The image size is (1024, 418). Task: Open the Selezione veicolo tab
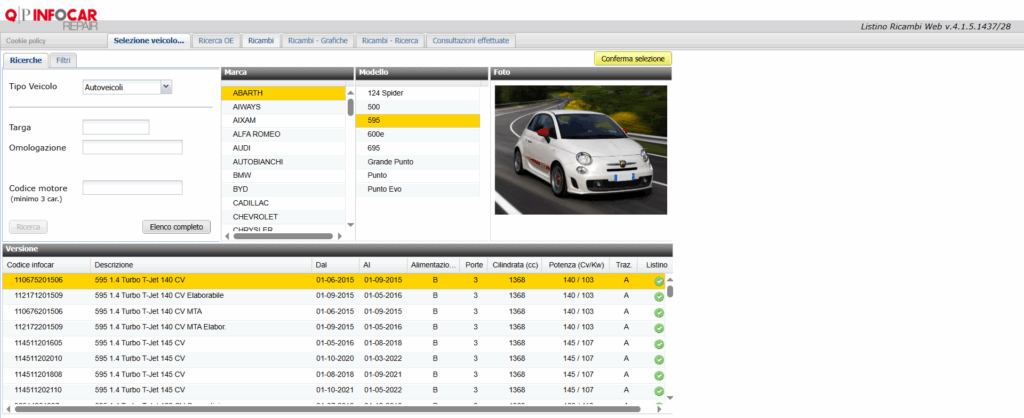click(149, 40)
